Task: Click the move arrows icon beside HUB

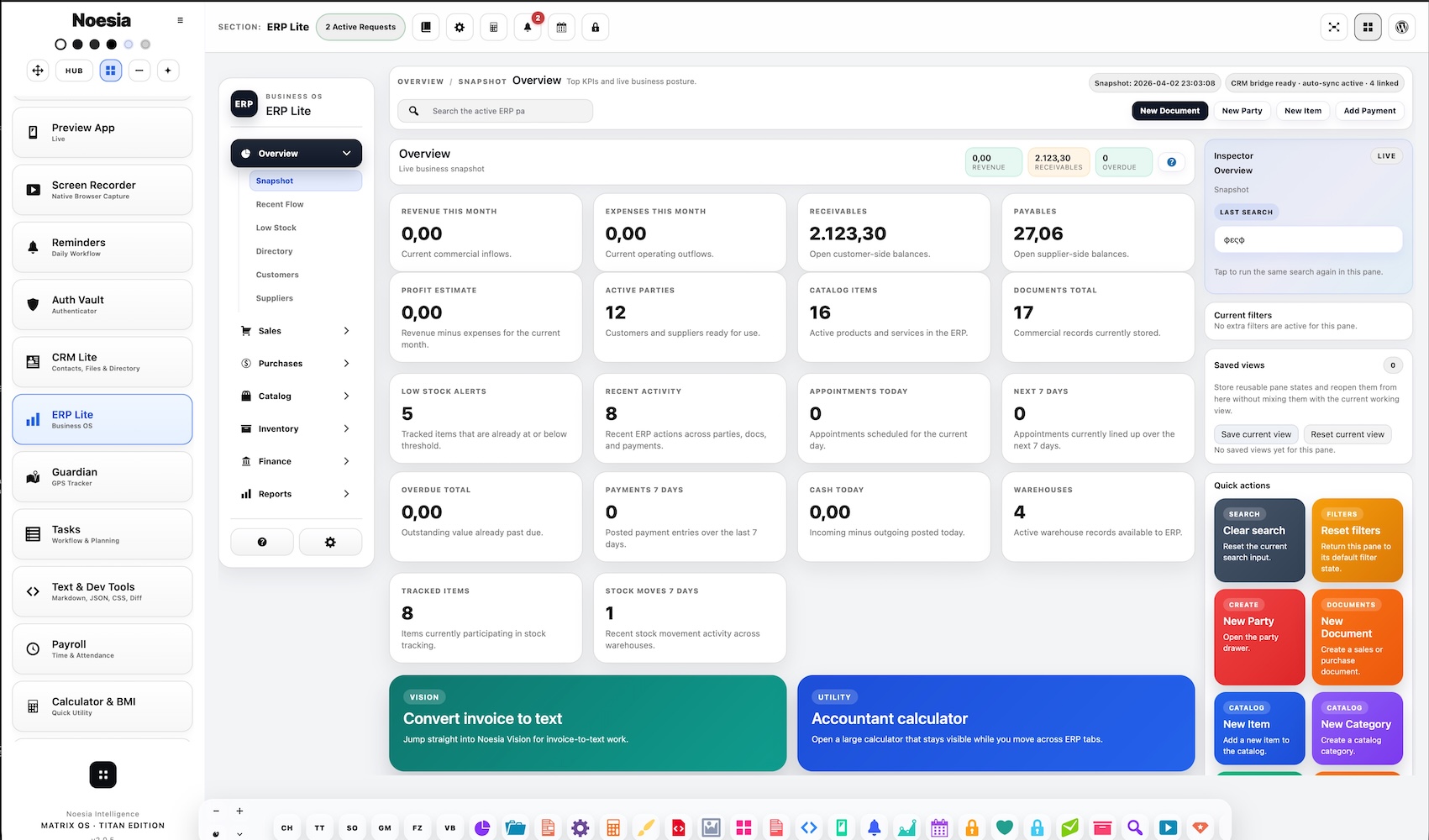Action: click(38, 71)
